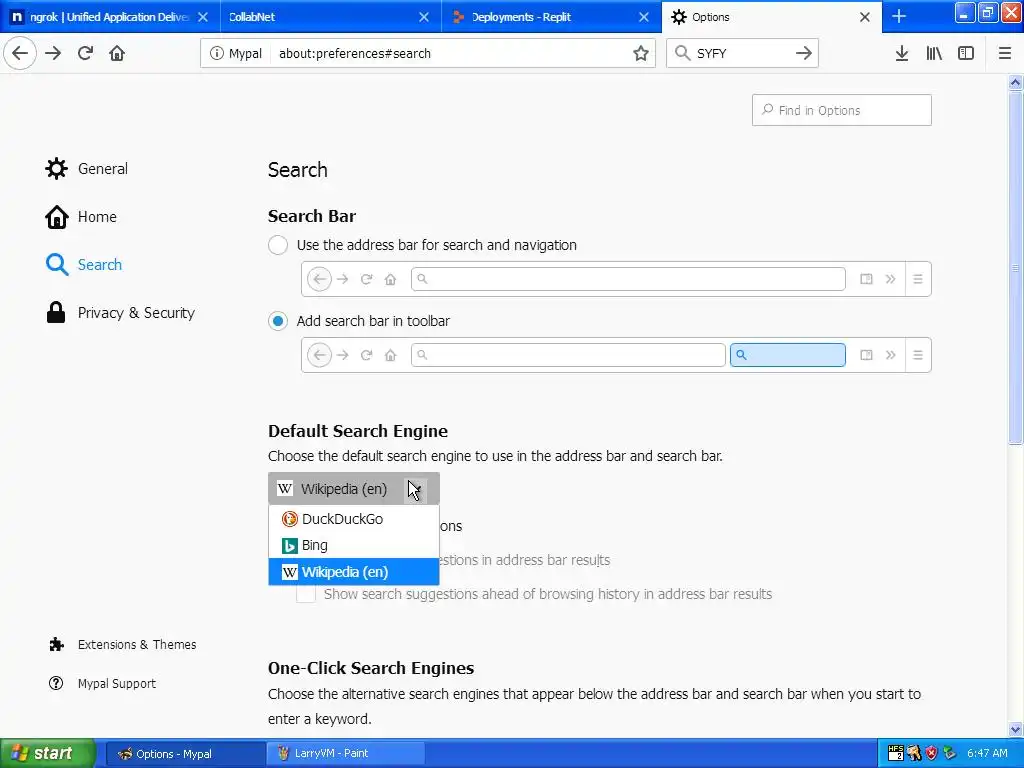Click the HFS tray icon
1024x768 pixels.
click(895, 753)
